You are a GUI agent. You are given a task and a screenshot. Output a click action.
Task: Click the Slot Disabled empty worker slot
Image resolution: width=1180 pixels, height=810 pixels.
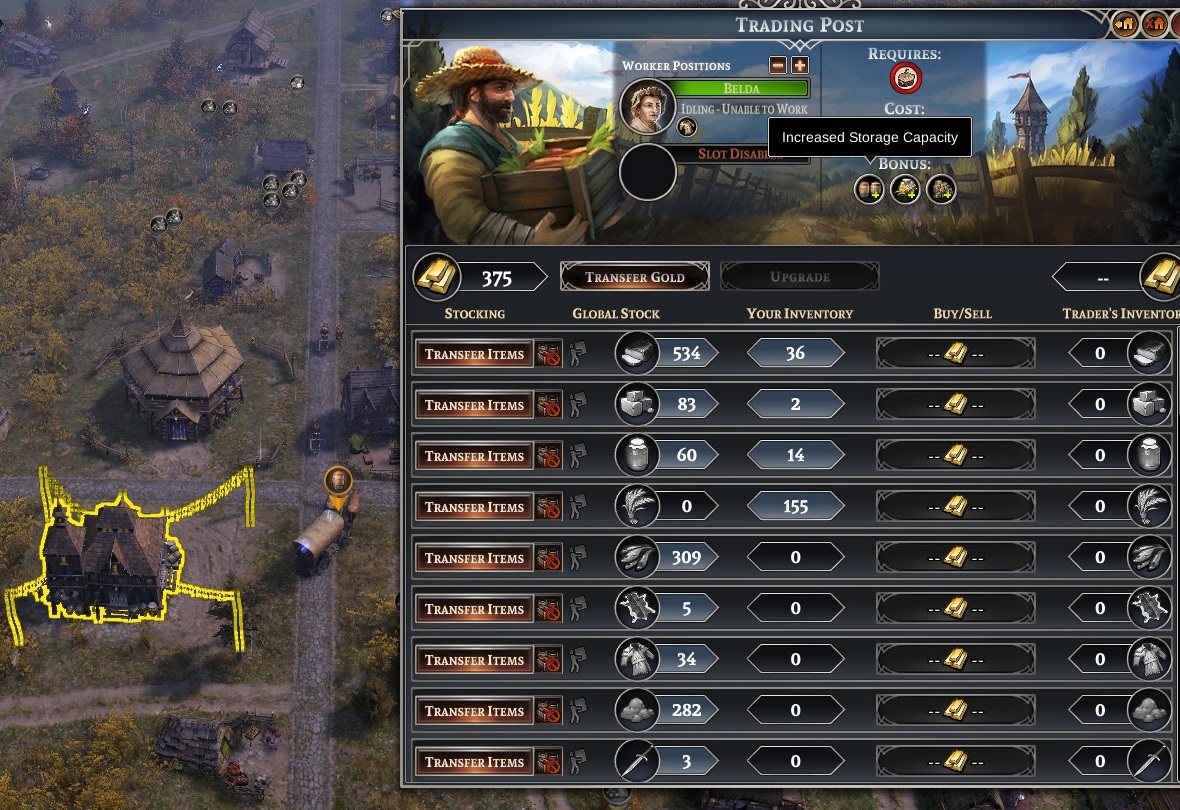click(647, 172)
